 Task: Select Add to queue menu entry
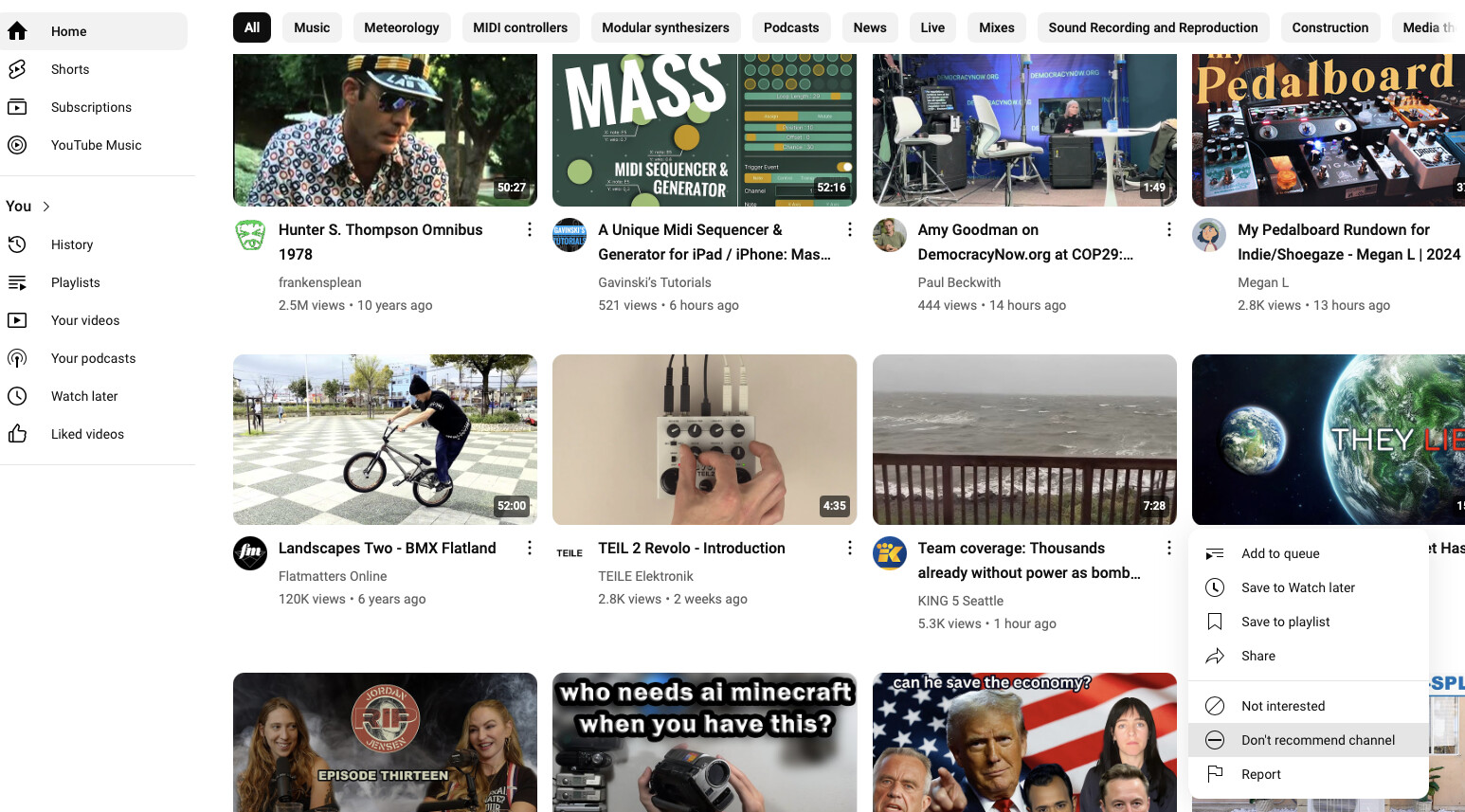(x=1308, y=553)
